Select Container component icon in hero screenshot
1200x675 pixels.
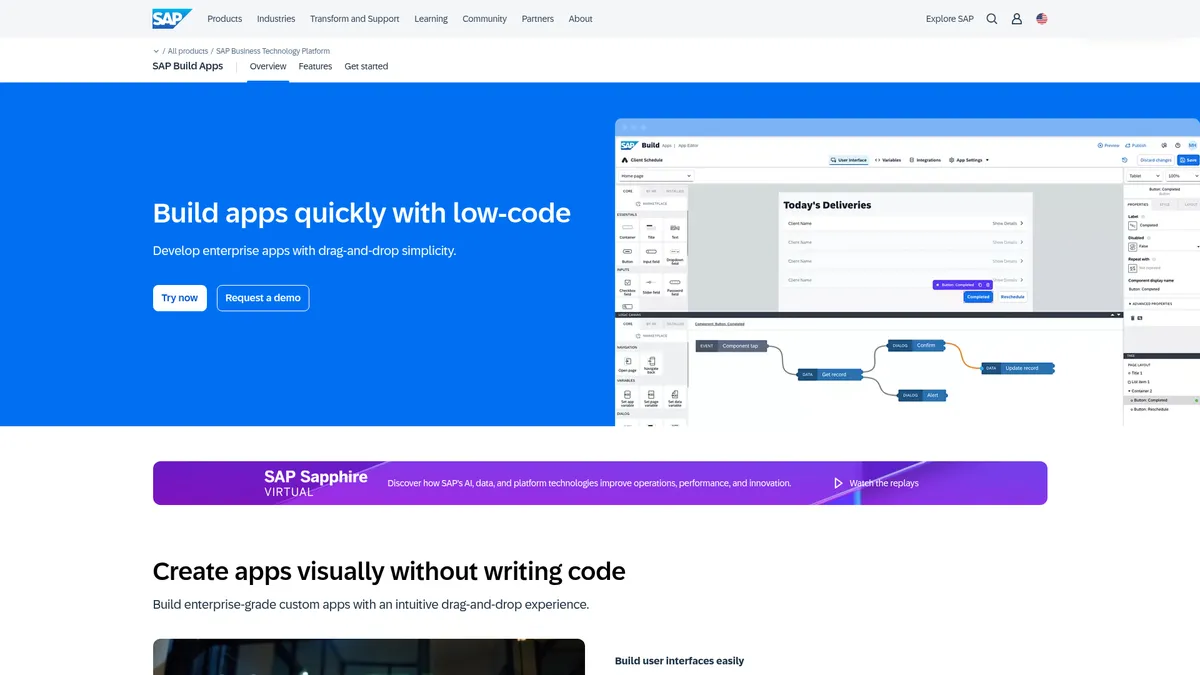tap(627, 227)
